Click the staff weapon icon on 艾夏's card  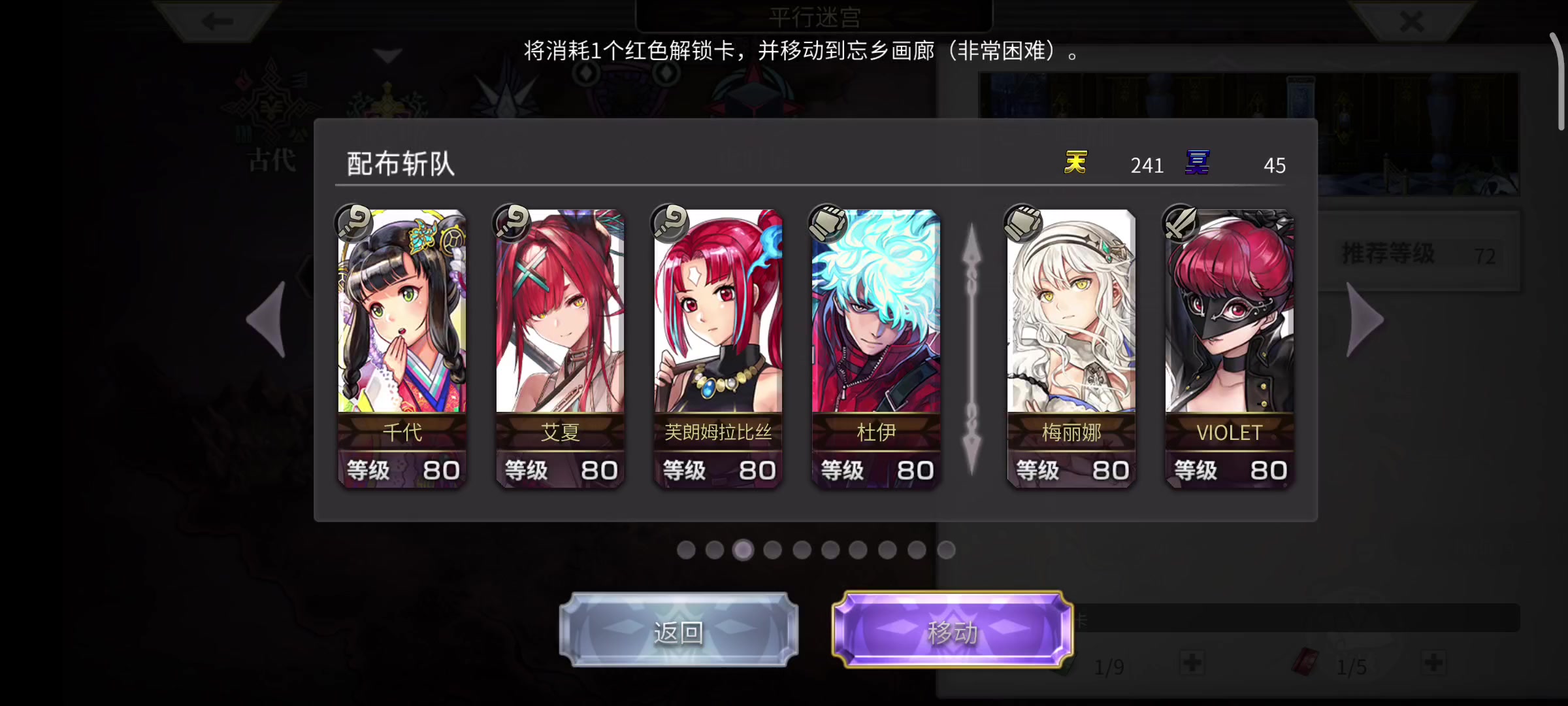512,222
